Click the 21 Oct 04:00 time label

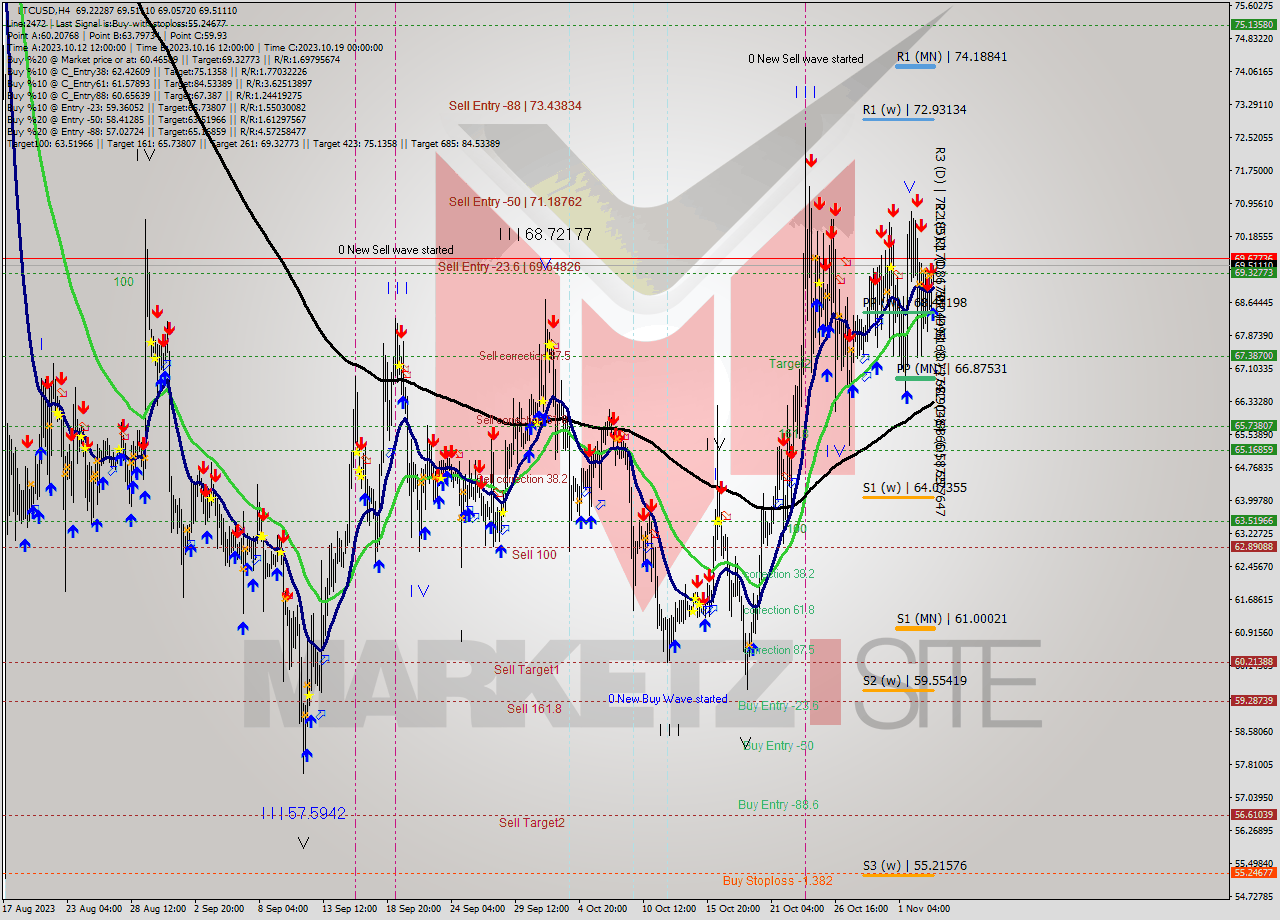pos(798,909)
